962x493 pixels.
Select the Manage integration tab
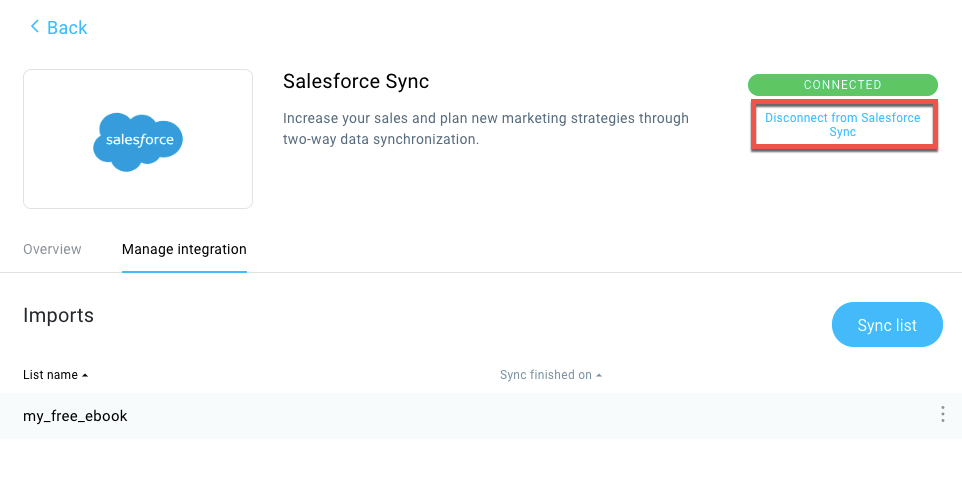pyautogui.click(x=184, y=249)
